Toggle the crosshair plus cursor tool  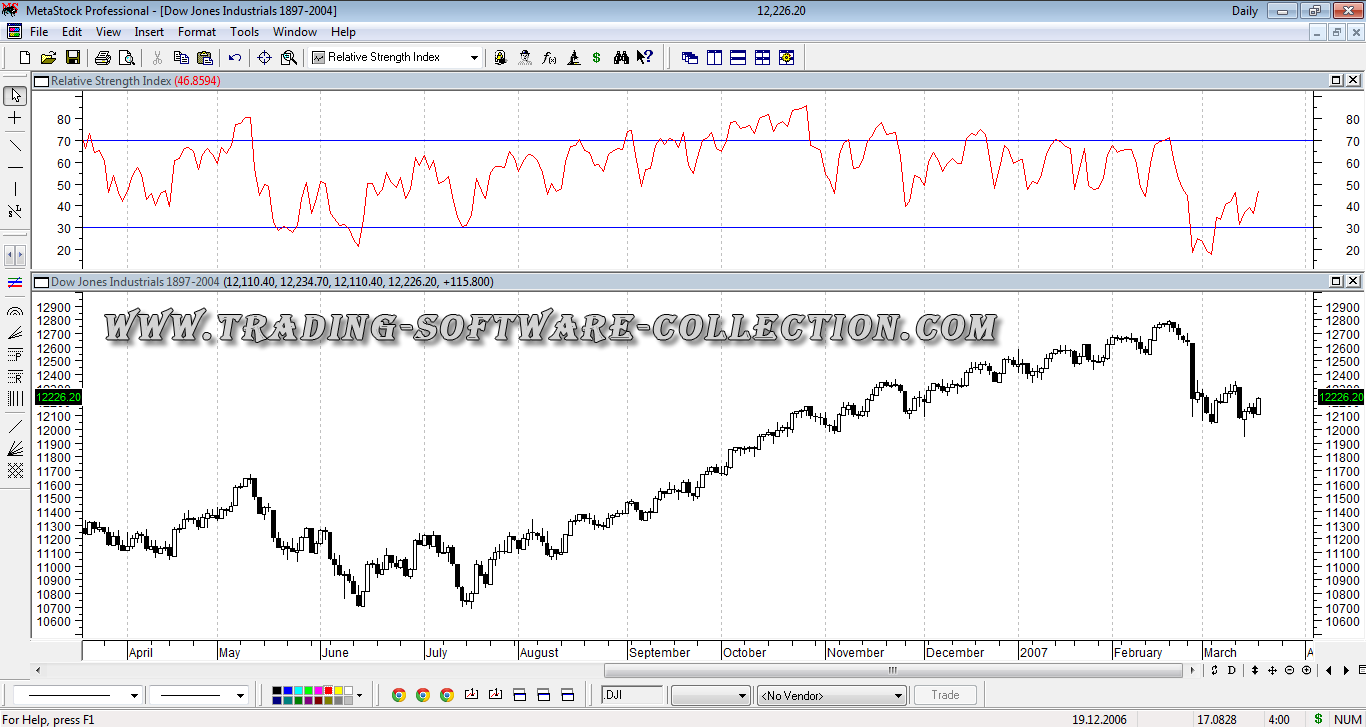point(15,118)
